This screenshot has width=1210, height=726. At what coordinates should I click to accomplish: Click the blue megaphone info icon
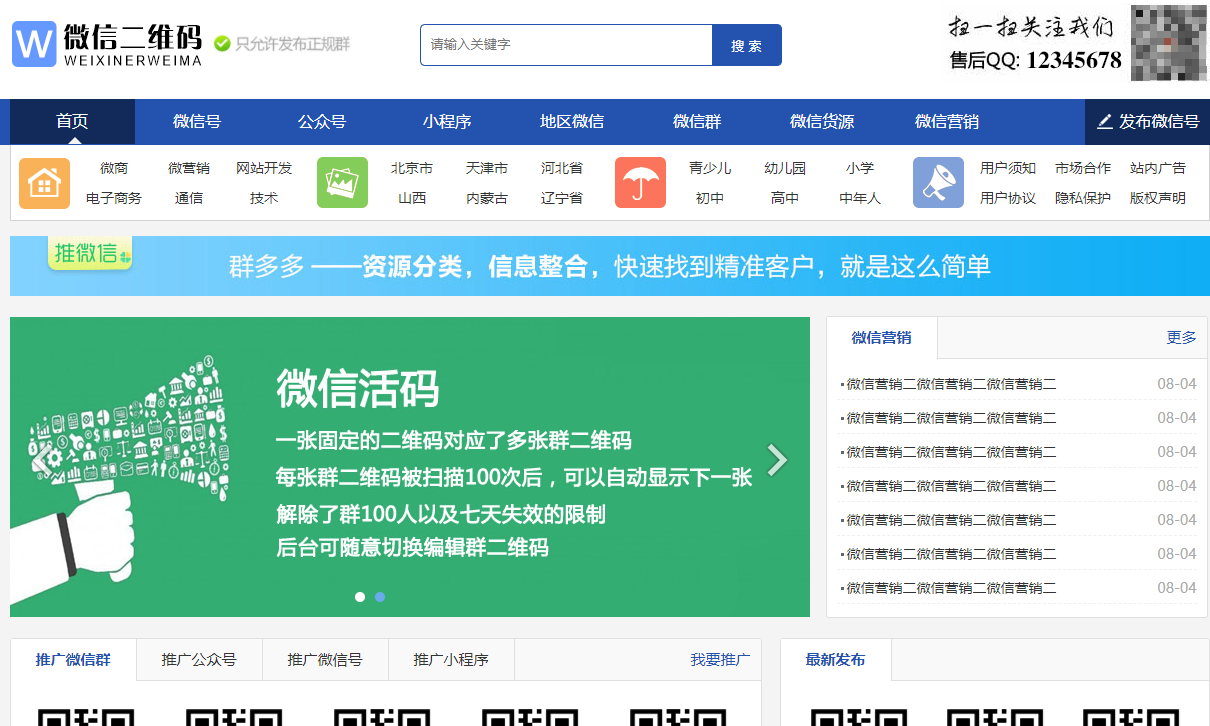tap(938, 183)
